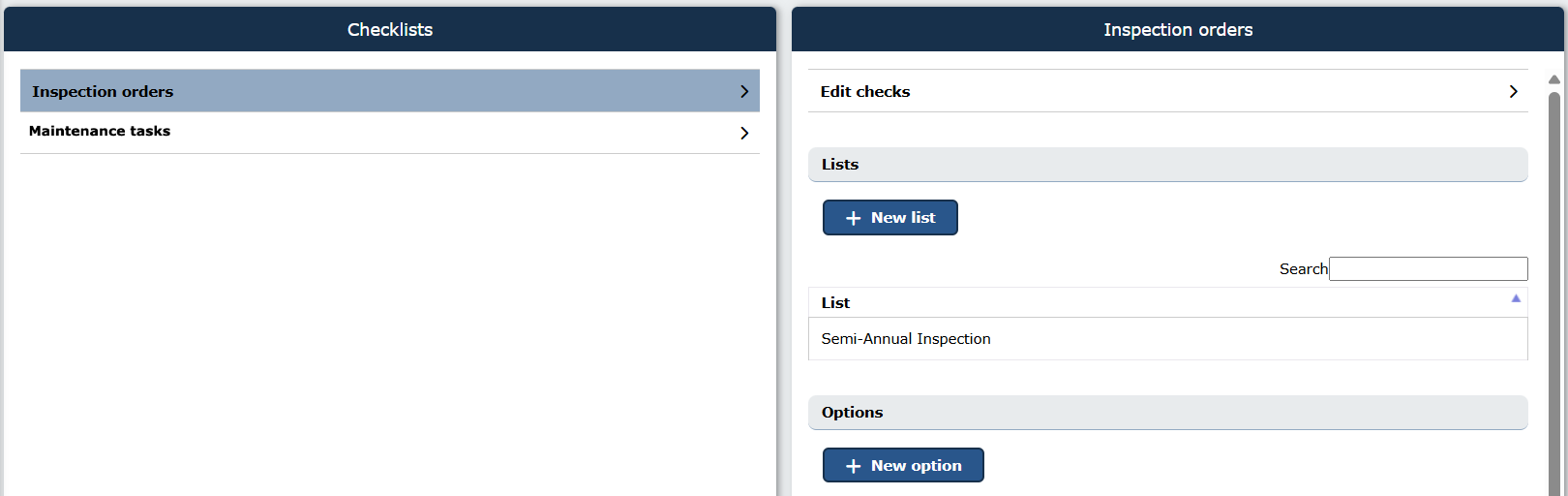The width and height of the screenshot is (1568, 496).
Task: Click the sort arrow in List column
Action: [x=1516, y=298]
